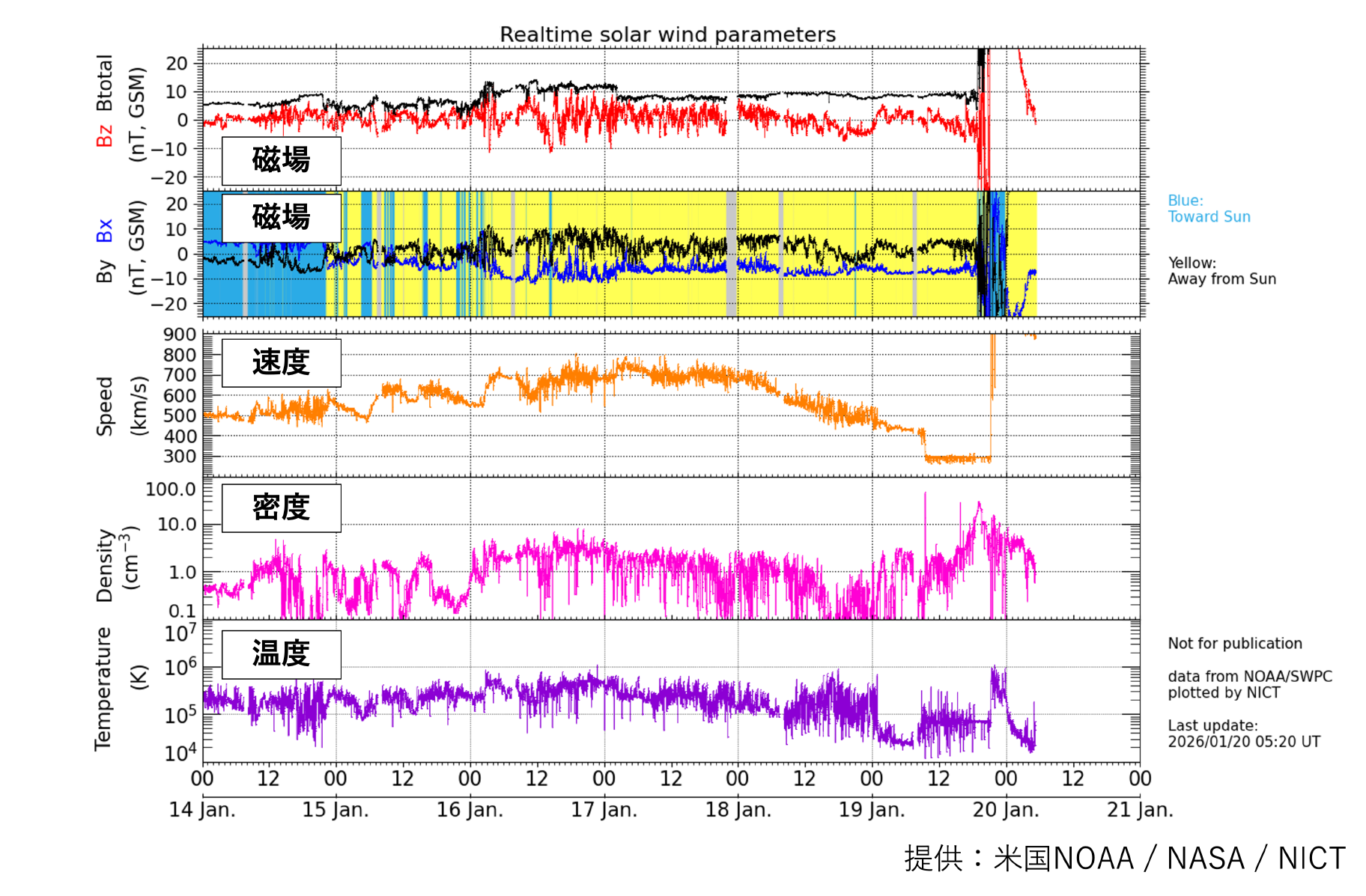
Task: Pick the 20 Jan. date marker
Action: pyautogui.click(x=1005, y=810)
